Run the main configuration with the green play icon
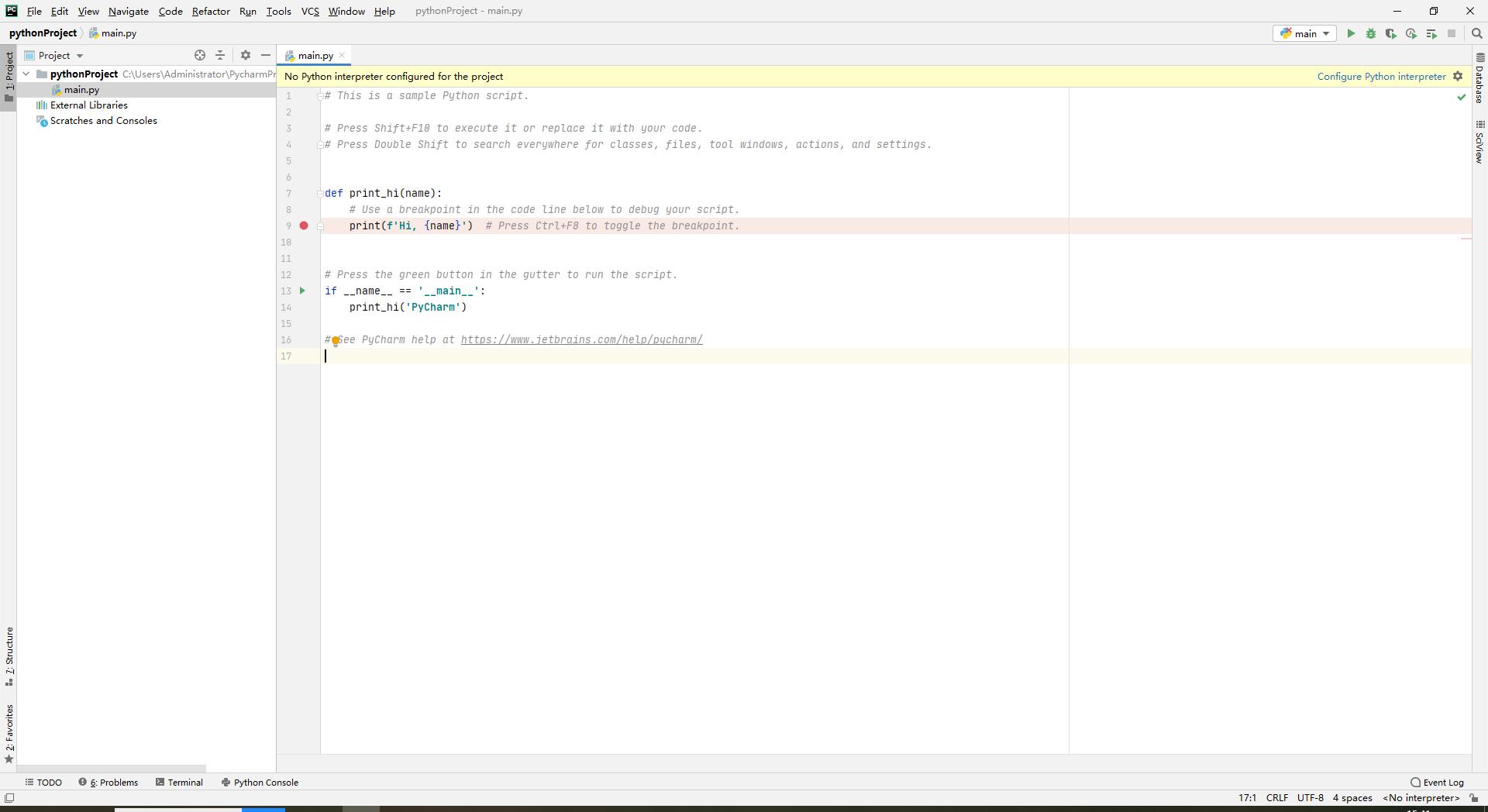The height and width of the screenshot is (812, 1488). (x=1351, y=33)
